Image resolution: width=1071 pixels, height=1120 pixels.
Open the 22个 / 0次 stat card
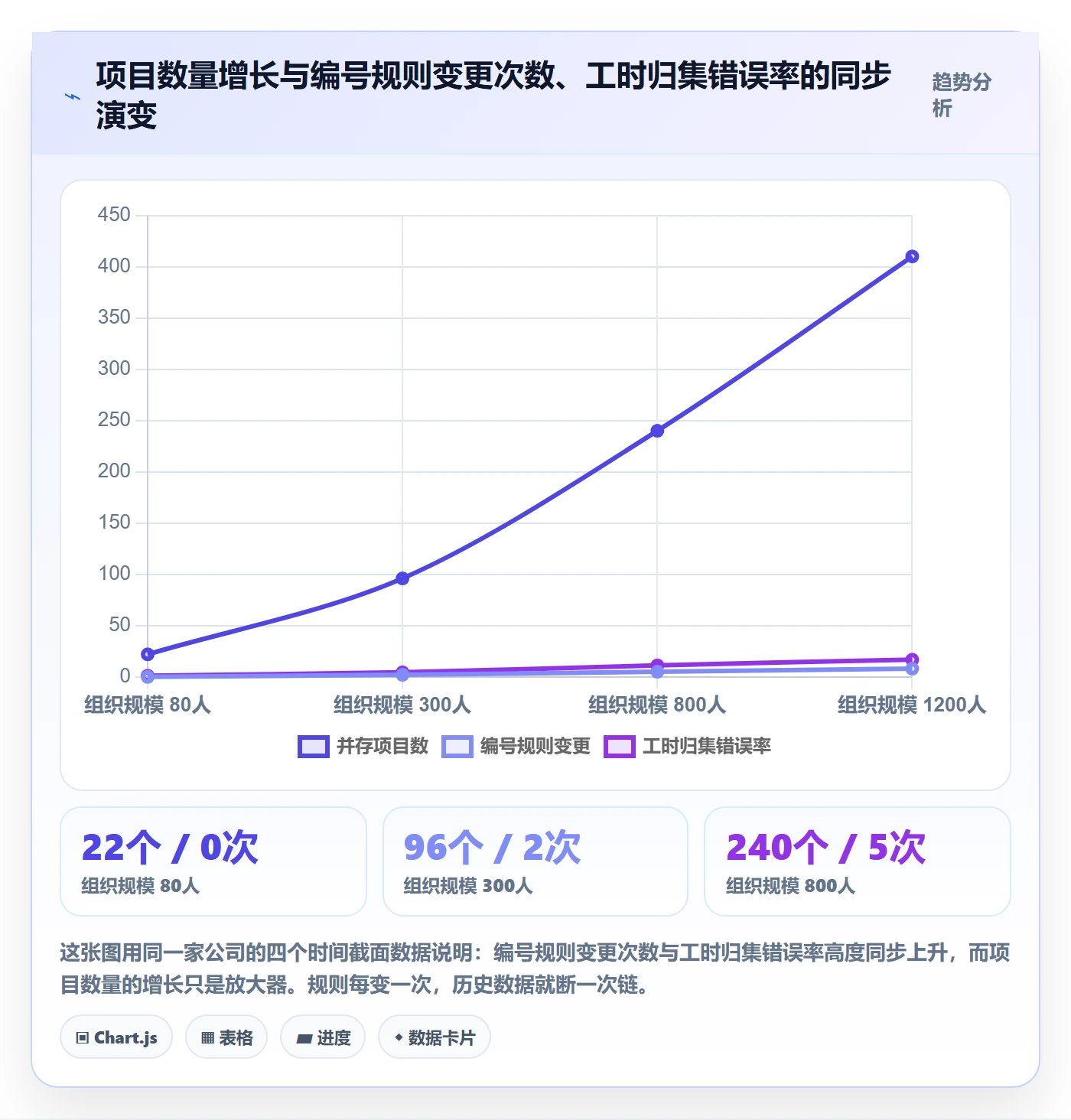[x=213, y=861]
